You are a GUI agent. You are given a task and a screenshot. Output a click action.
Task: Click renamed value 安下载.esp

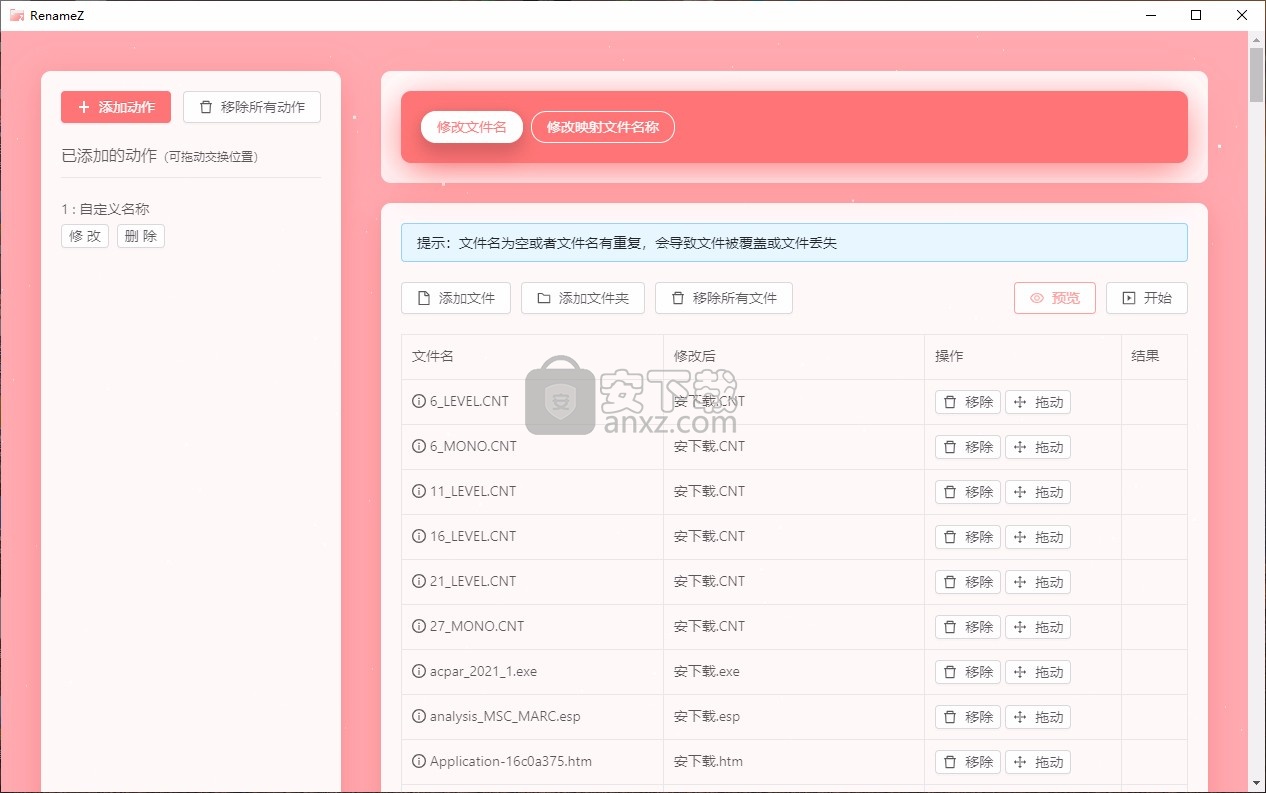click(707, 716)
